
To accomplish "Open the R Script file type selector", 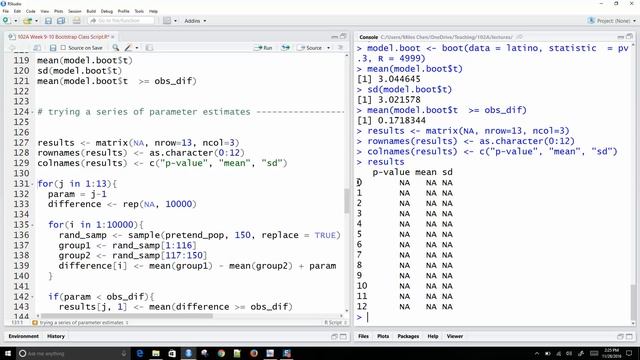I will click(335, 322).
